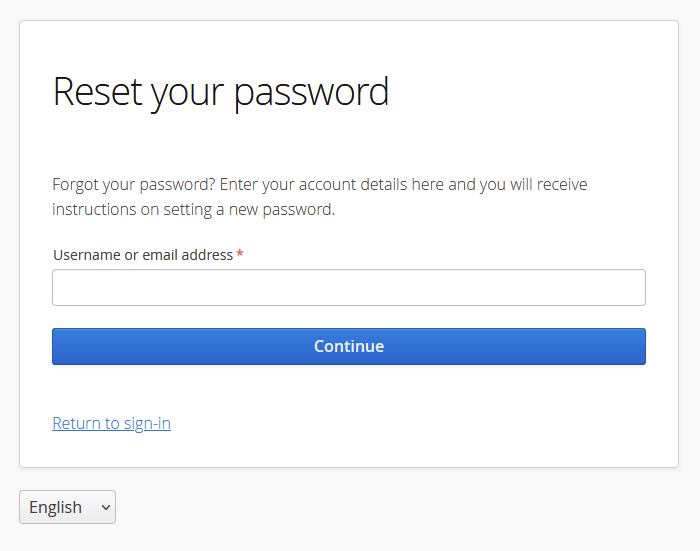
Task: Click the Username or email address field
Action: pyautogui.click(x=348, y=287)
